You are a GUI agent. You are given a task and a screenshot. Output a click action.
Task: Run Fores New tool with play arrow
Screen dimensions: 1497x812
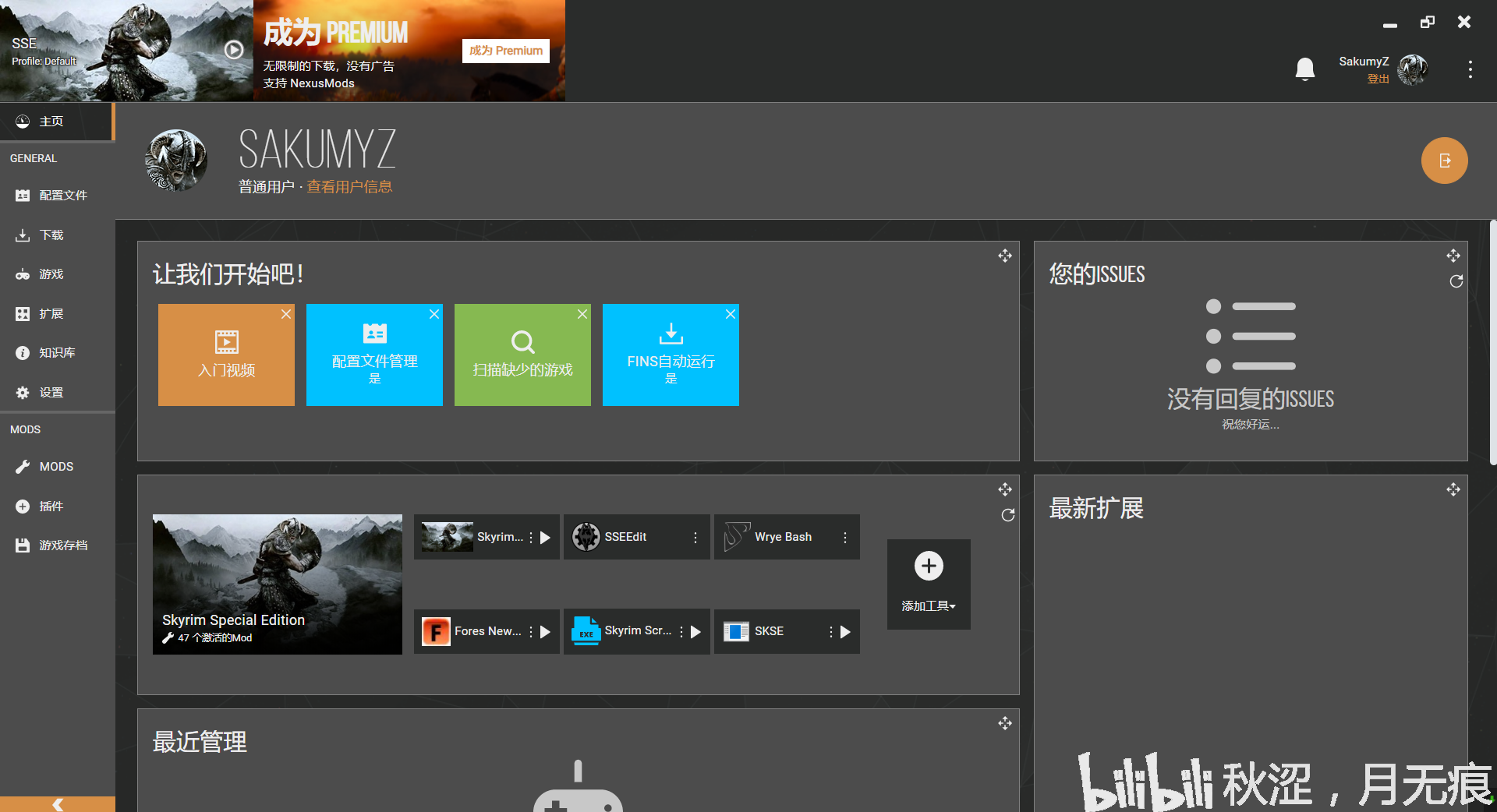click(x=545, y=631)
